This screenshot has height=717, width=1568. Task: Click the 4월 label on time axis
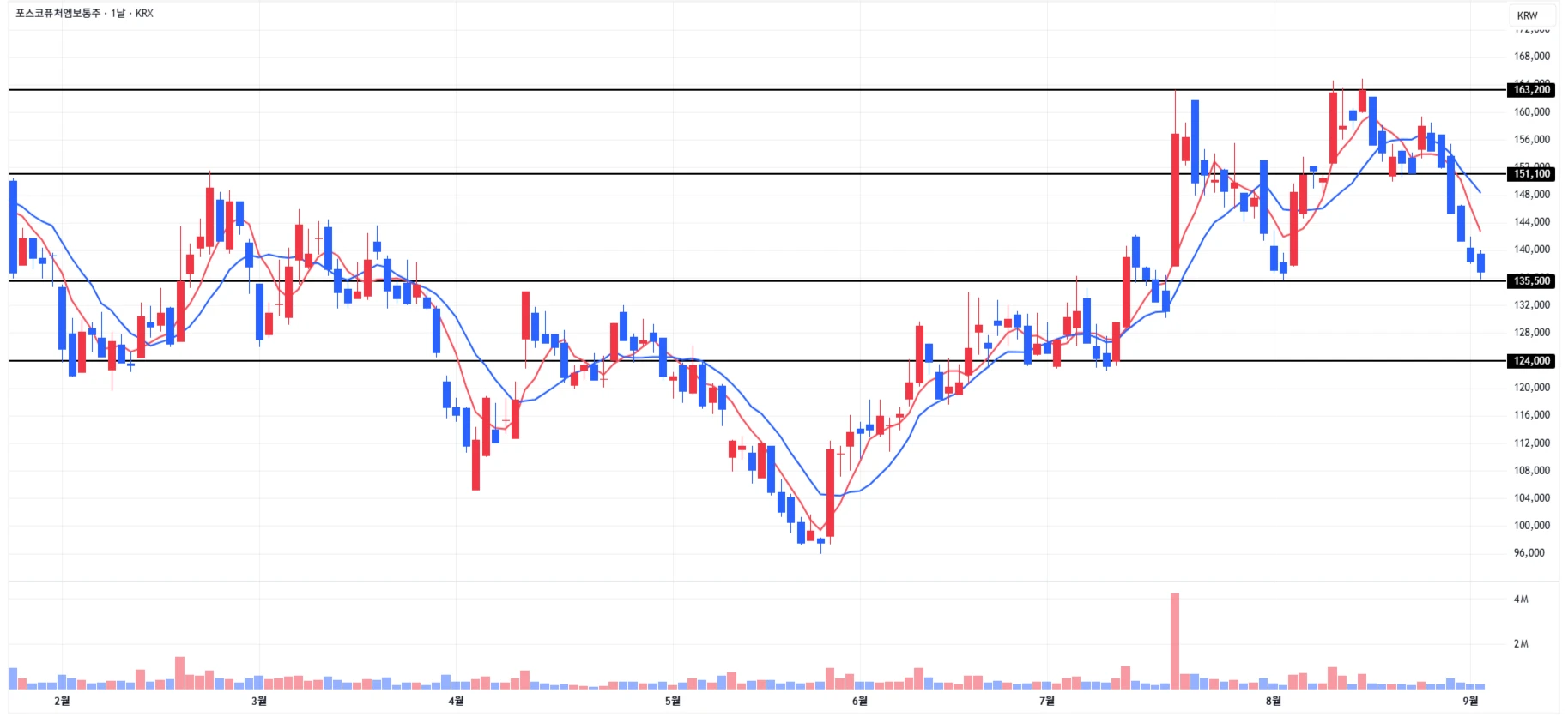456,701
